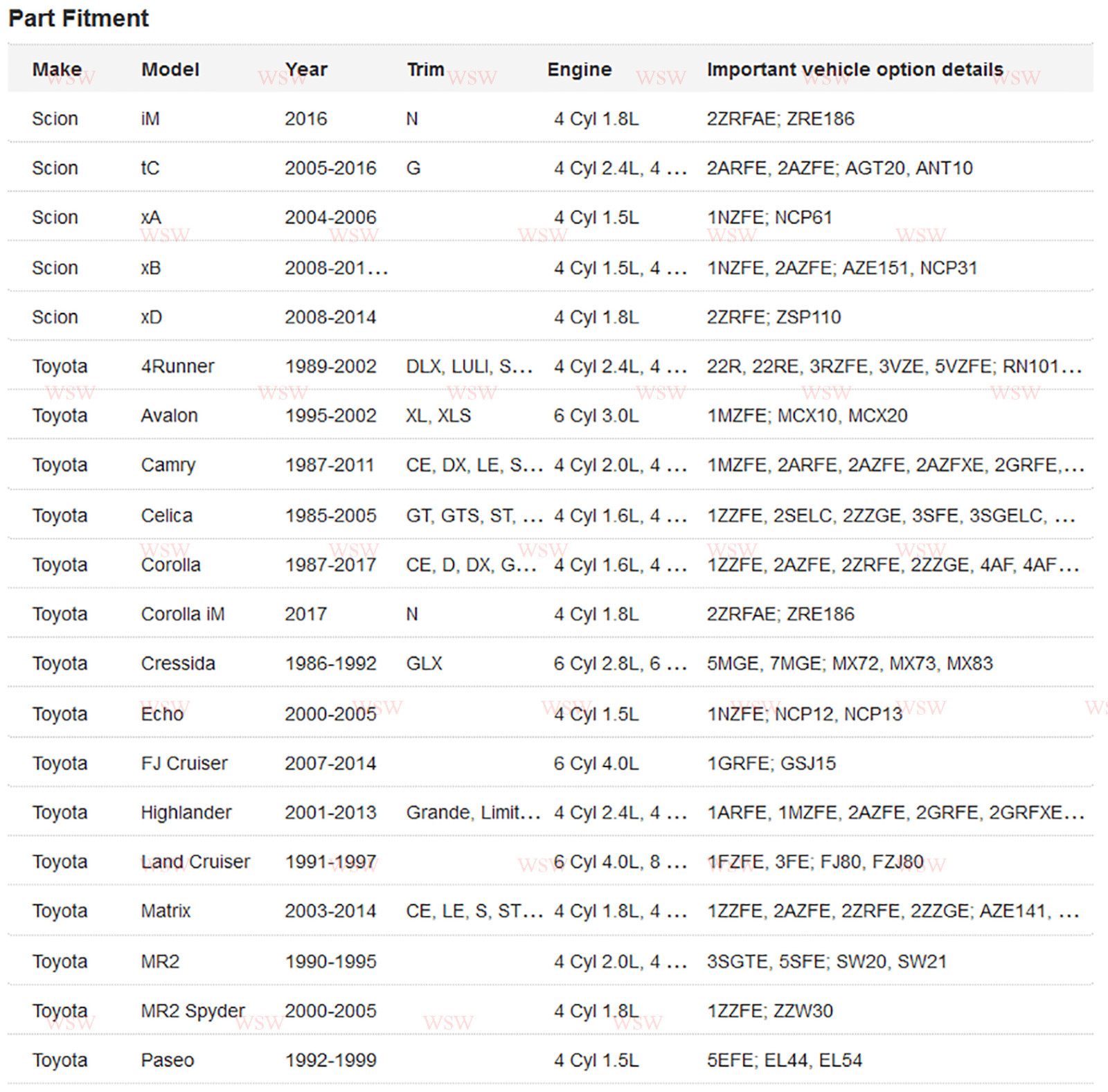Screen dimensions: 1108x1092
Task: Click year range "2004-2006"
Action: click(x=331, y=217)
